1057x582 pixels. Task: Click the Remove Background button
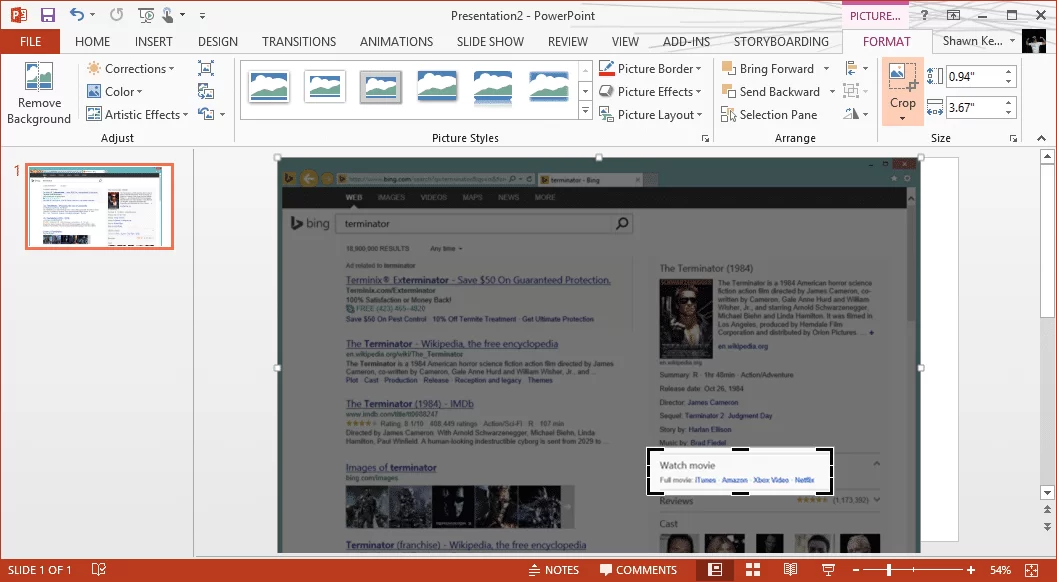(38, 94)
